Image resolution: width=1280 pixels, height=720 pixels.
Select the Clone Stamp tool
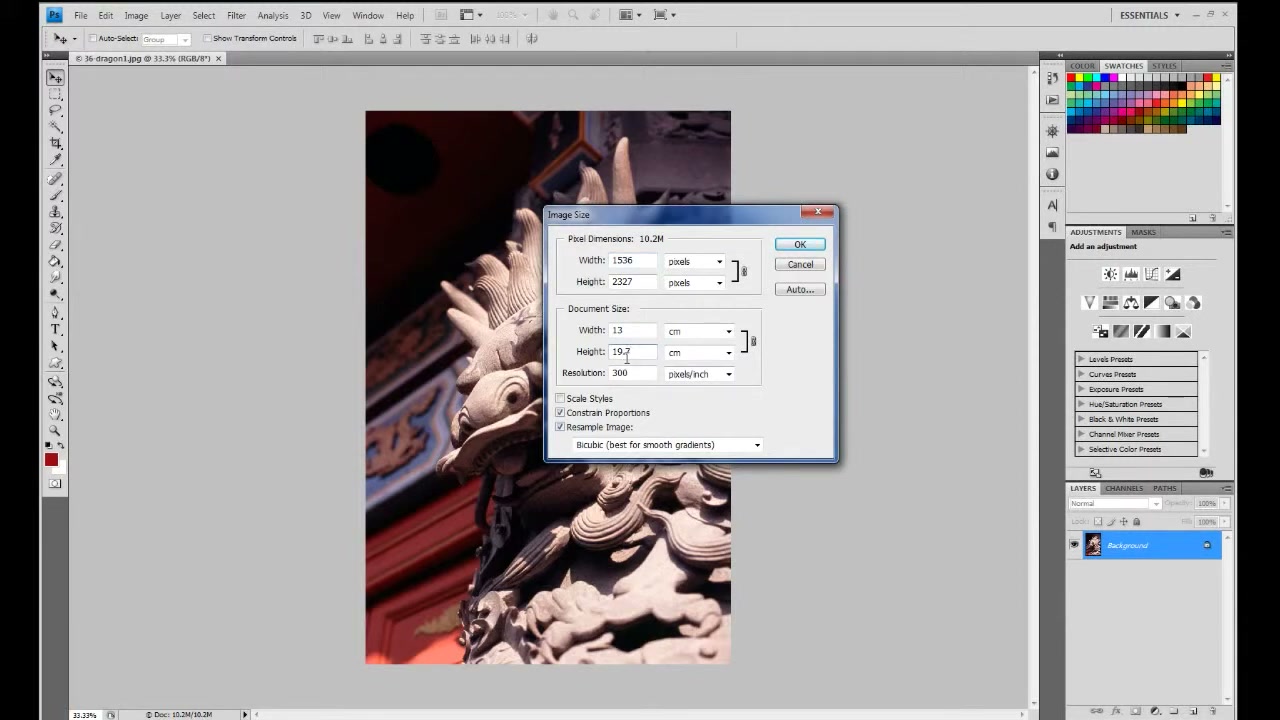pyautogui.click(x=55, y=213)
